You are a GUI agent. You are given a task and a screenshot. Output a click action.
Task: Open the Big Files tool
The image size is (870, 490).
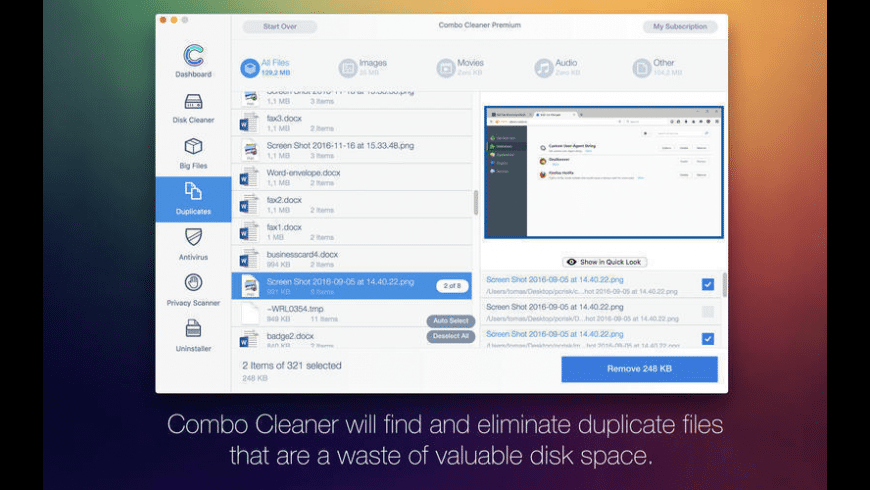pyautogui.click(x=193, y=154)
